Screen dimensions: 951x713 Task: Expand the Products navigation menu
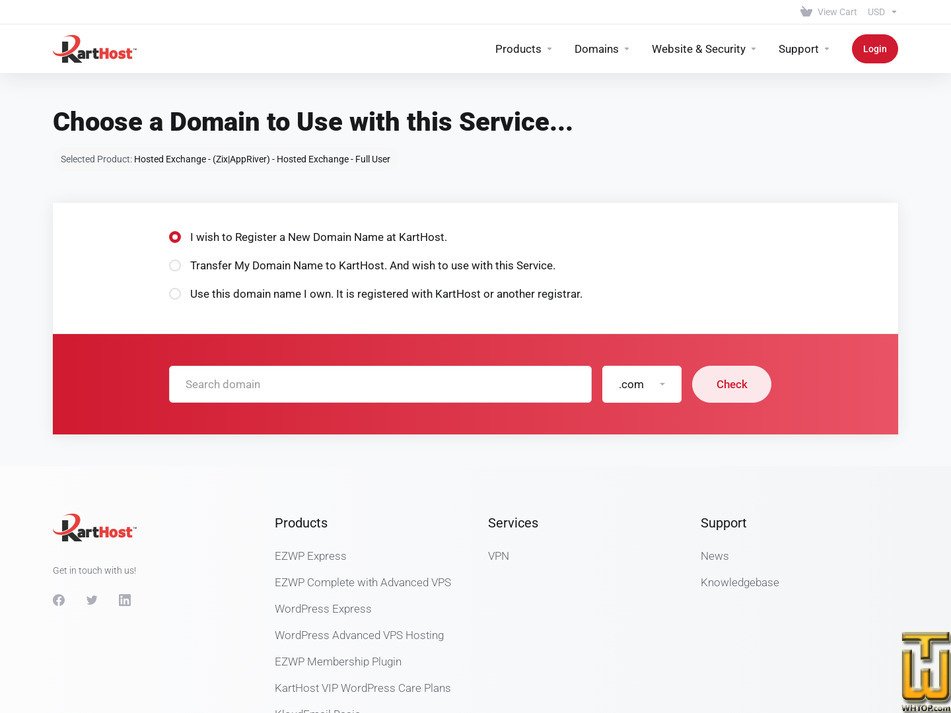pos(523,49)
